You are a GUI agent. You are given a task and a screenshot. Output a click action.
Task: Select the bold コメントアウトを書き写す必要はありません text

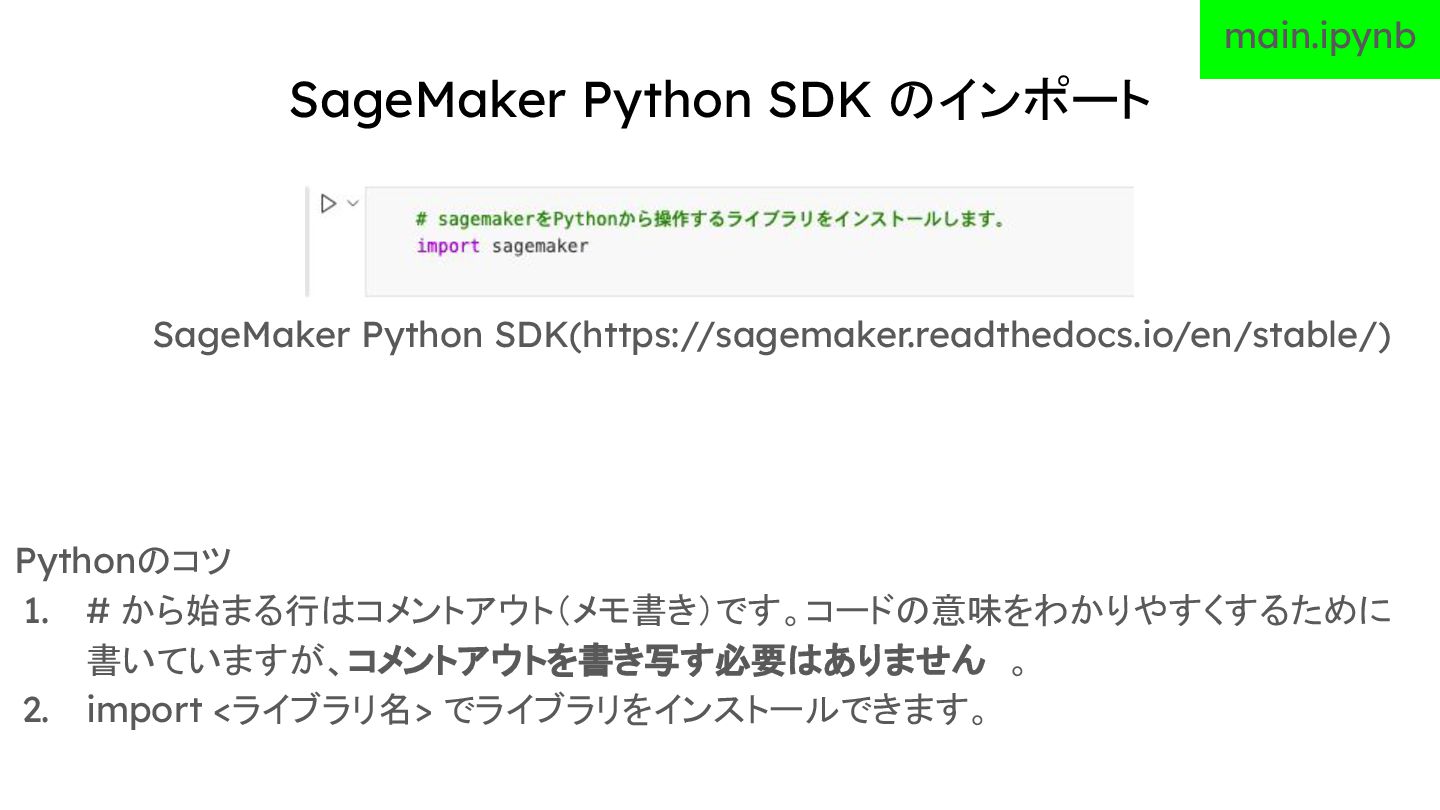[665, 661]
